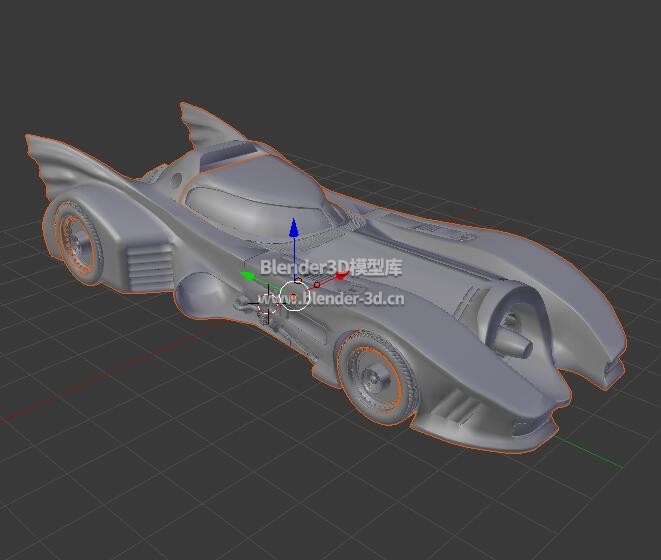Click the rear side vent grille

pos(150,266)
